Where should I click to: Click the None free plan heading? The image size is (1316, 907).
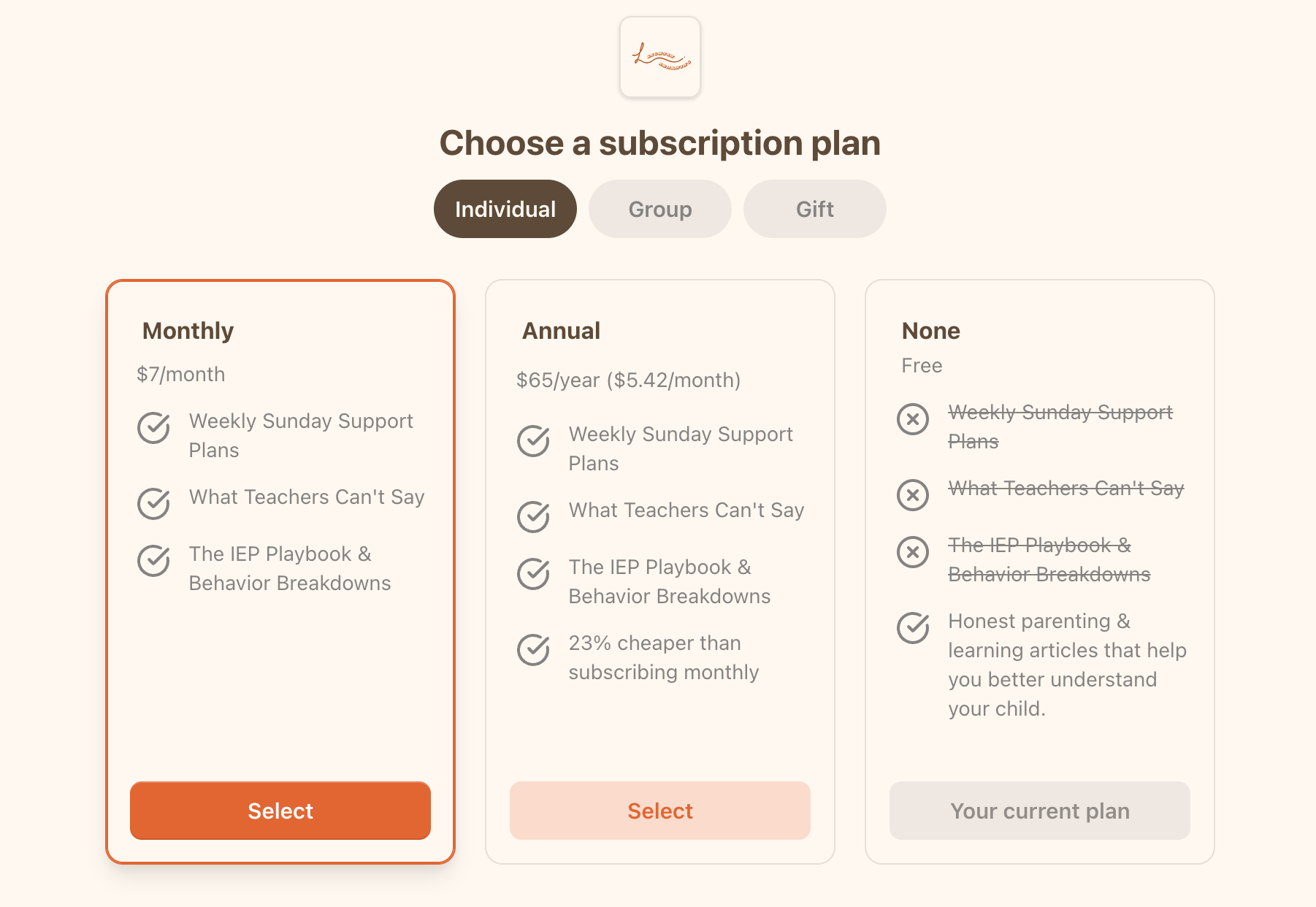(x=931, y=331)
